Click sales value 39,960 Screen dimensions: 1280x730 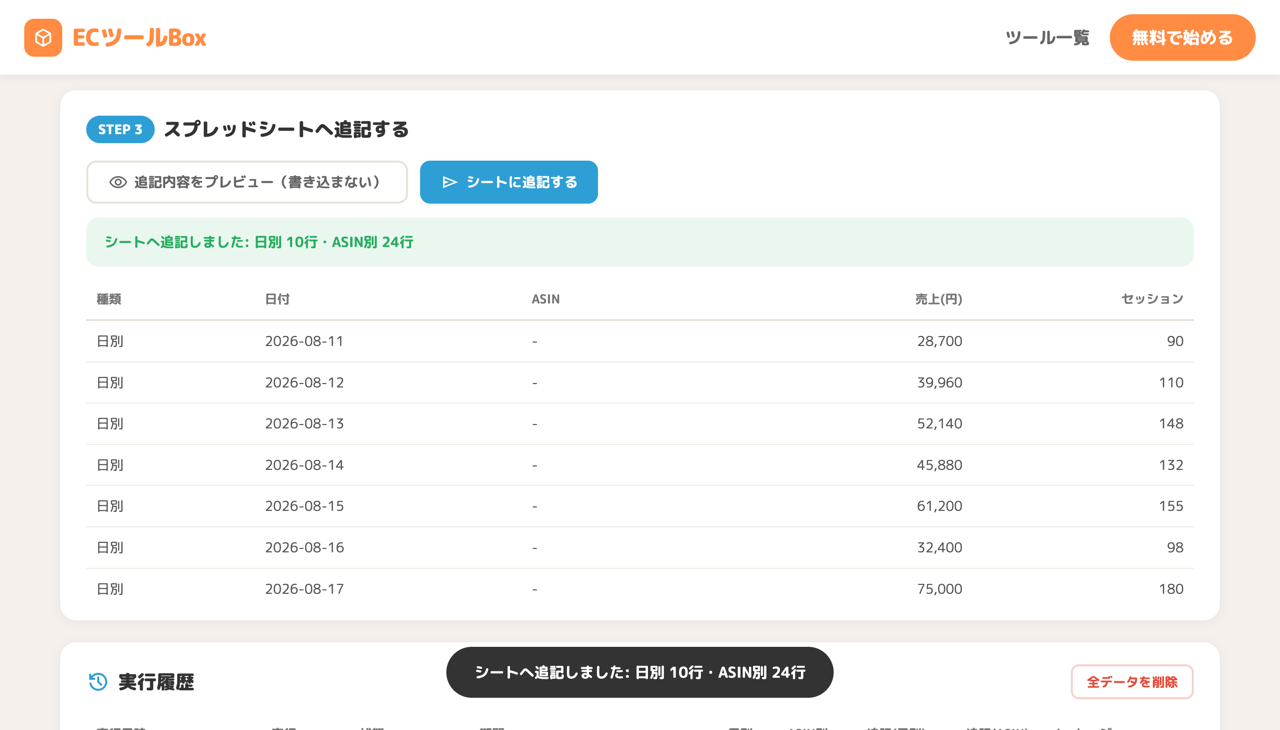pyautogui.click(x=939, y=382)
